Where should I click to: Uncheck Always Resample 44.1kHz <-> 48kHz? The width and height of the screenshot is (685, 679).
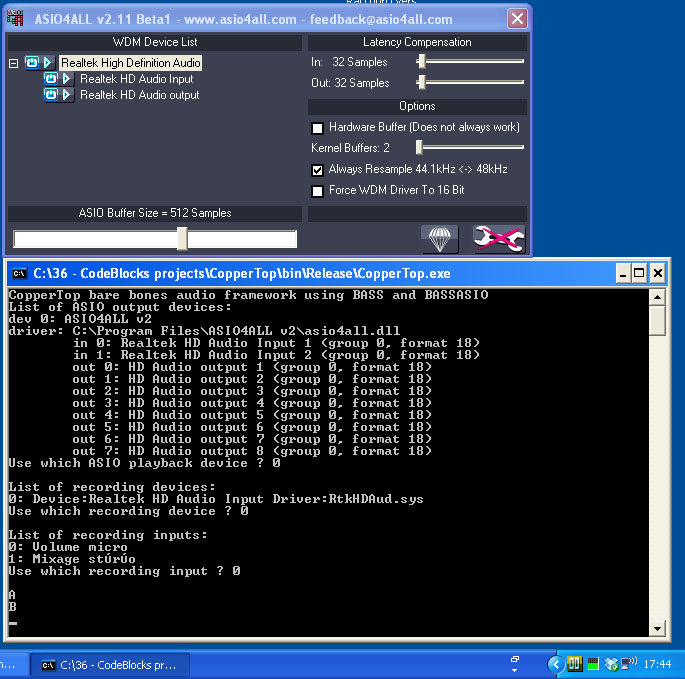(x=318, y=170)
